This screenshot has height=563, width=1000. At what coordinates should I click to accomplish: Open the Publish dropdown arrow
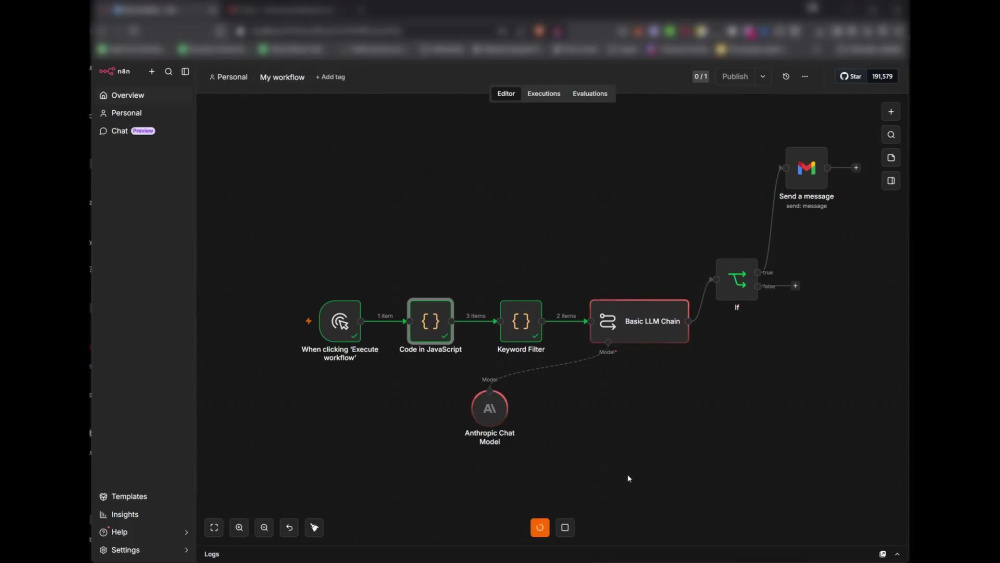click(x=763, y=77)
